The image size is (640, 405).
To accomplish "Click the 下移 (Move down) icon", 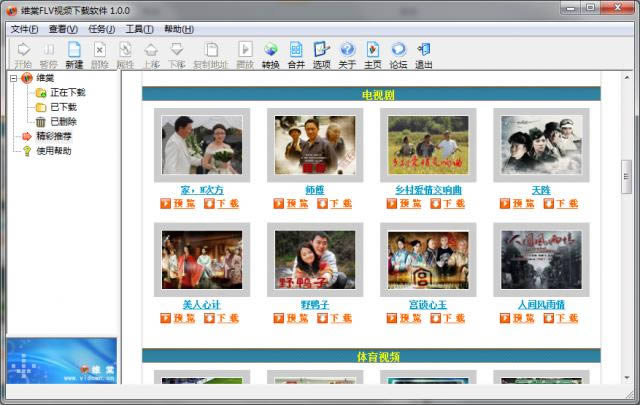I will coord(177,55).
